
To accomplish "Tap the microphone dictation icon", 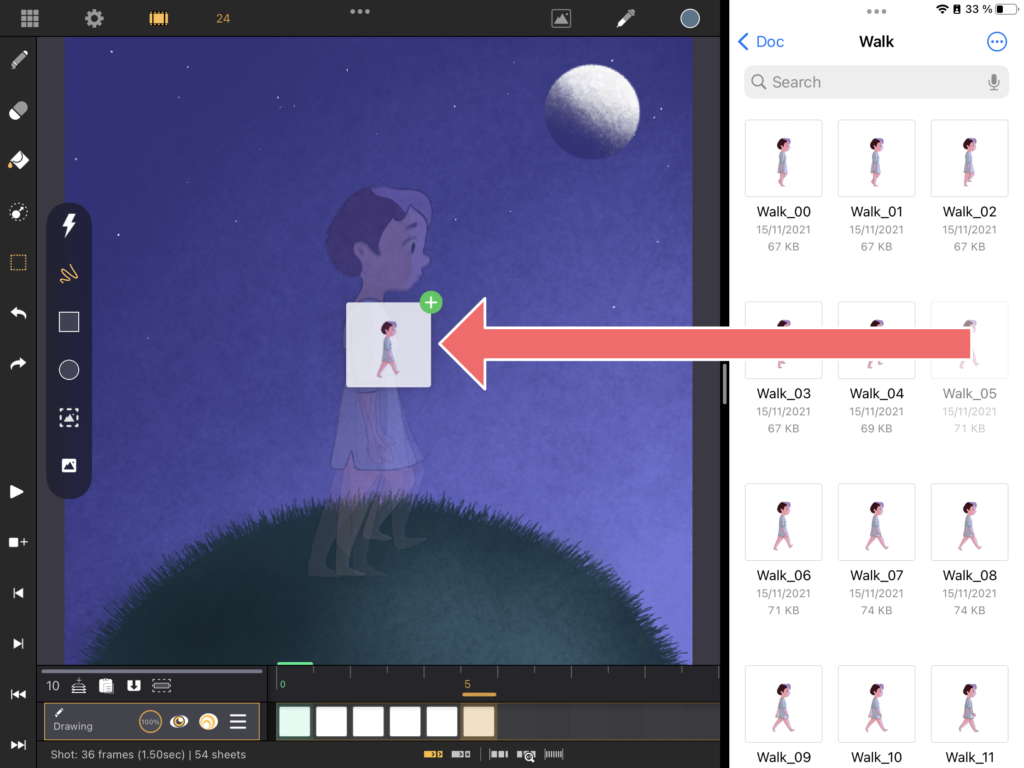I will coord(993,82).
